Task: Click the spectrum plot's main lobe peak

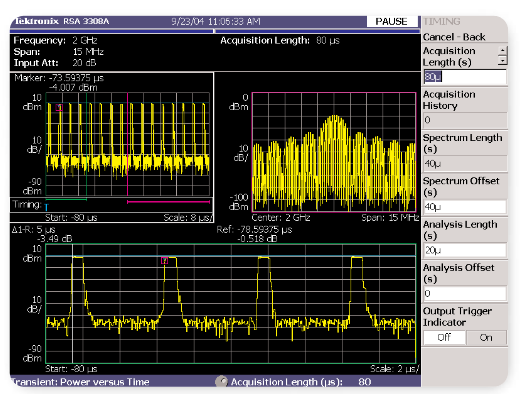Action: [335, 117]
